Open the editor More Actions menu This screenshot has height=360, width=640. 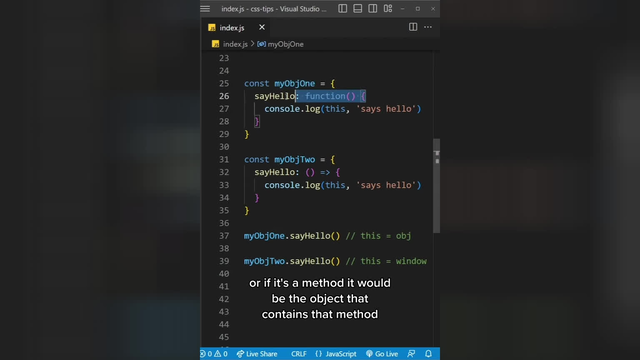pos(428,27)
